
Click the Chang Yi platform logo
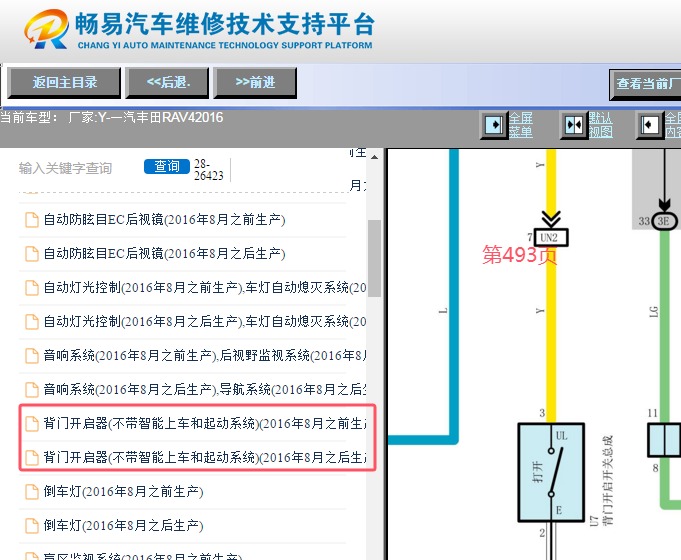coord(46,29)
